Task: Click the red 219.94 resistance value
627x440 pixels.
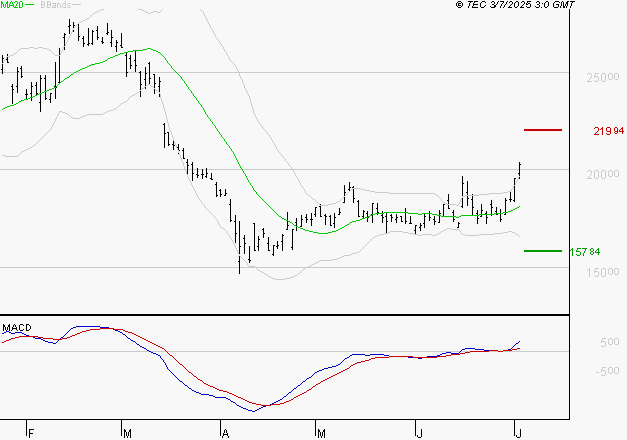Action: 609,131
